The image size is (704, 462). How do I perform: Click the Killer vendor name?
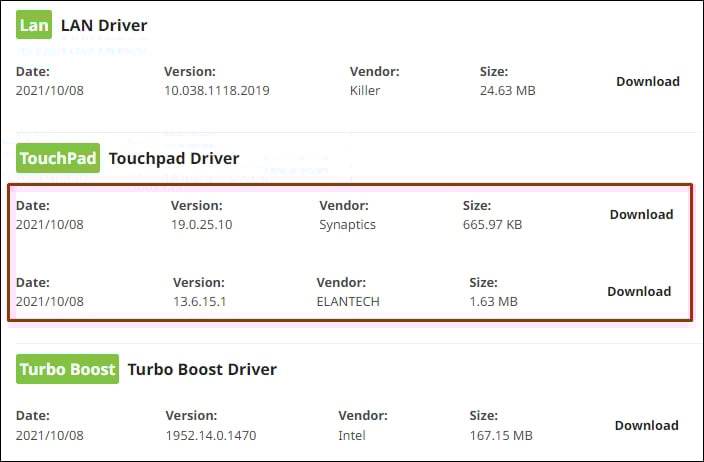[365, 91]
